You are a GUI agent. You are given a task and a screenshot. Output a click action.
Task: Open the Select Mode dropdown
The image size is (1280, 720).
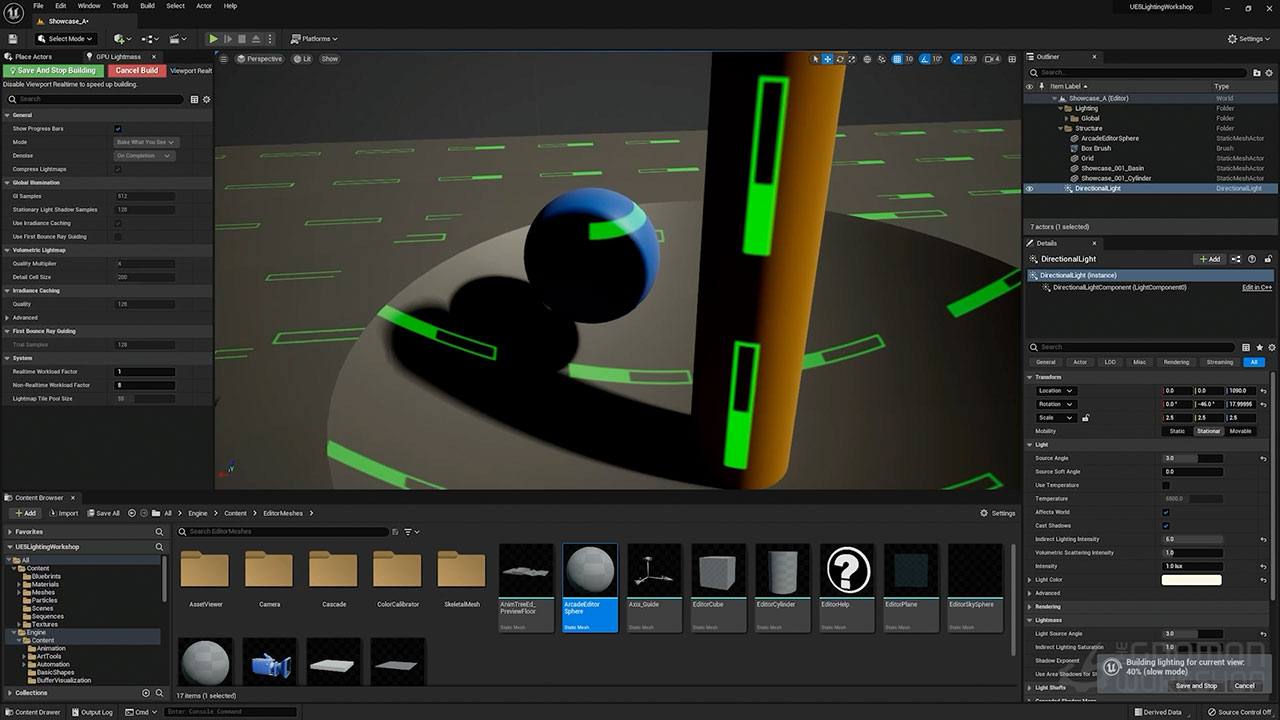point(66,39)
